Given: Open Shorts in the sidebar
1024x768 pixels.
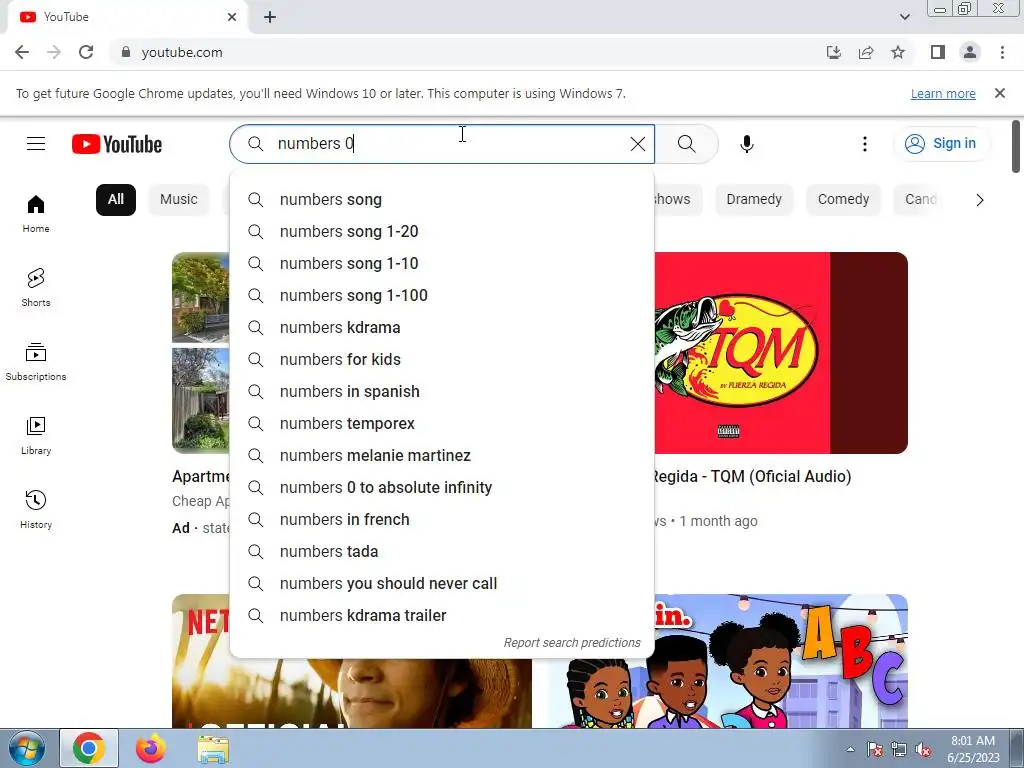Looking at the screenshot, I should (36, 287).
